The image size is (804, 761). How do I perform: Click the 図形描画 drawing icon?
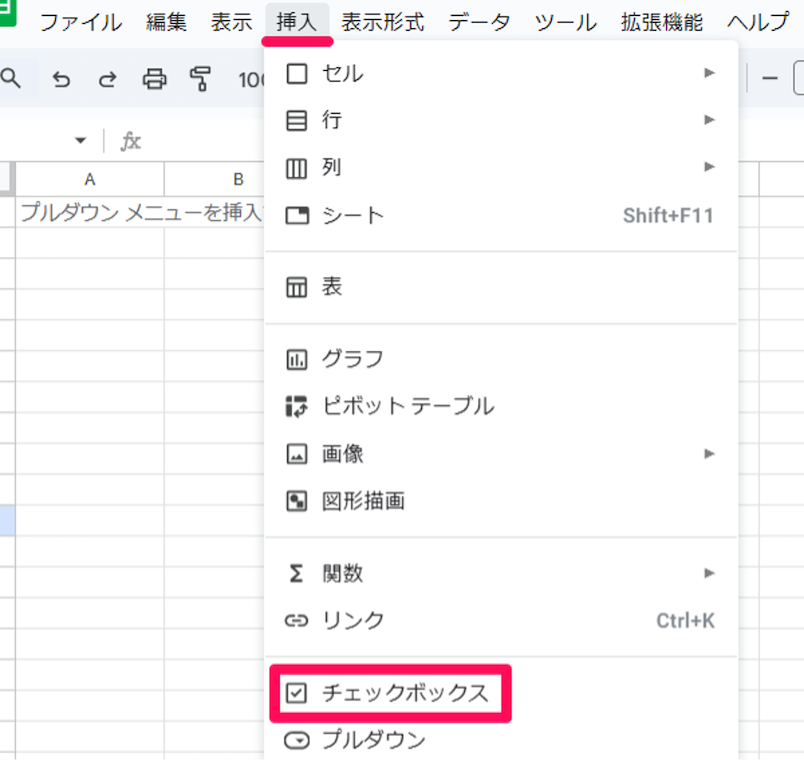296,501
